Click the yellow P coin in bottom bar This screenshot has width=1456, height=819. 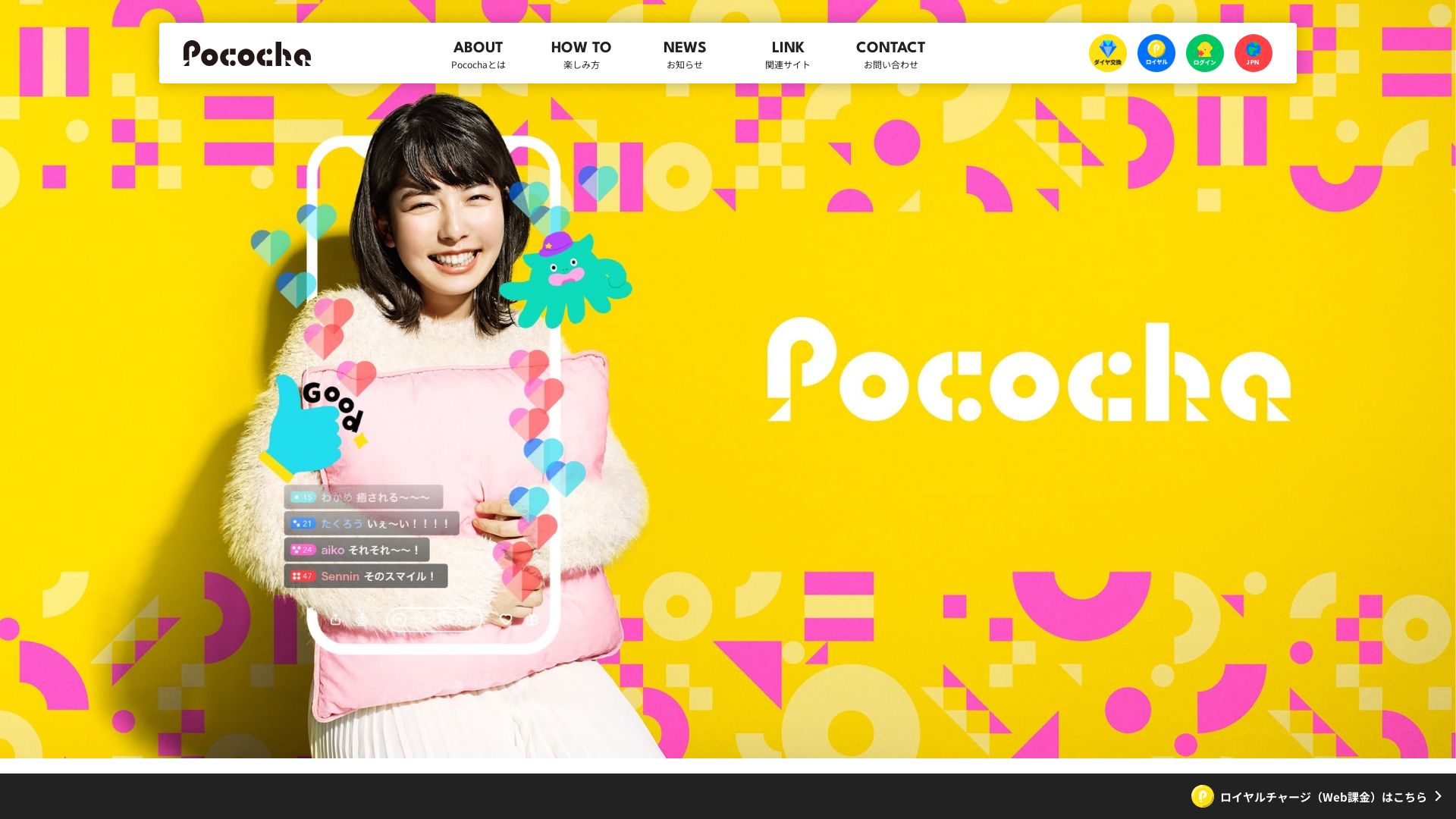click(x=1203, y=796)
